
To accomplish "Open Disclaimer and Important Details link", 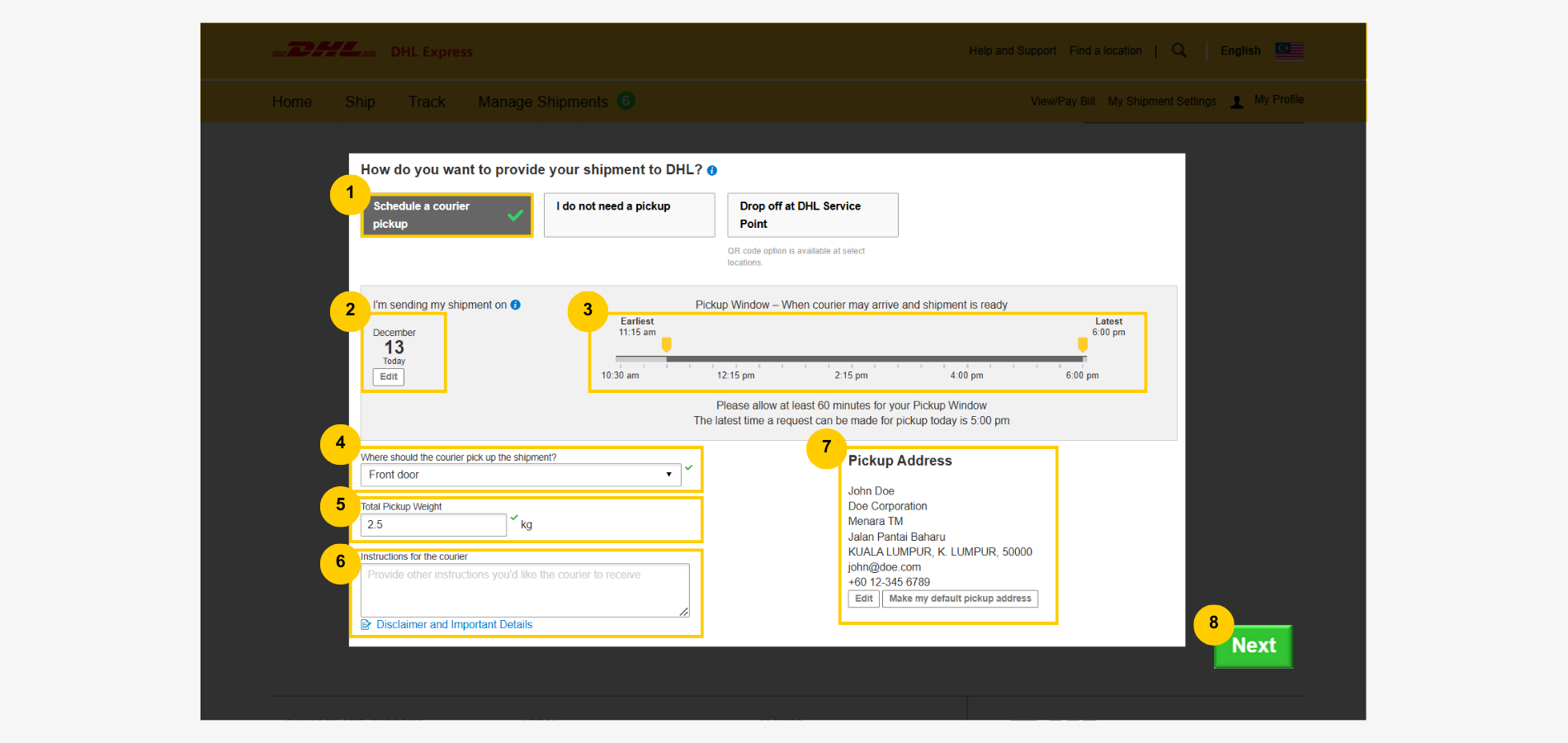I will pos(454,625).
